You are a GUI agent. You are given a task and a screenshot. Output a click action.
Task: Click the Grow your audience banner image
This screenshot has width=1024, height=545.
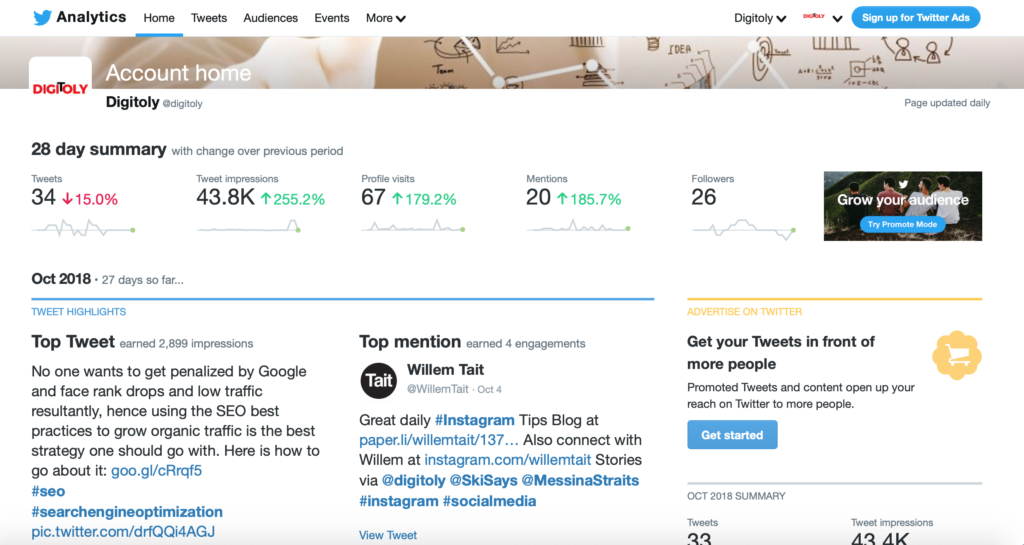click(903, 206)
